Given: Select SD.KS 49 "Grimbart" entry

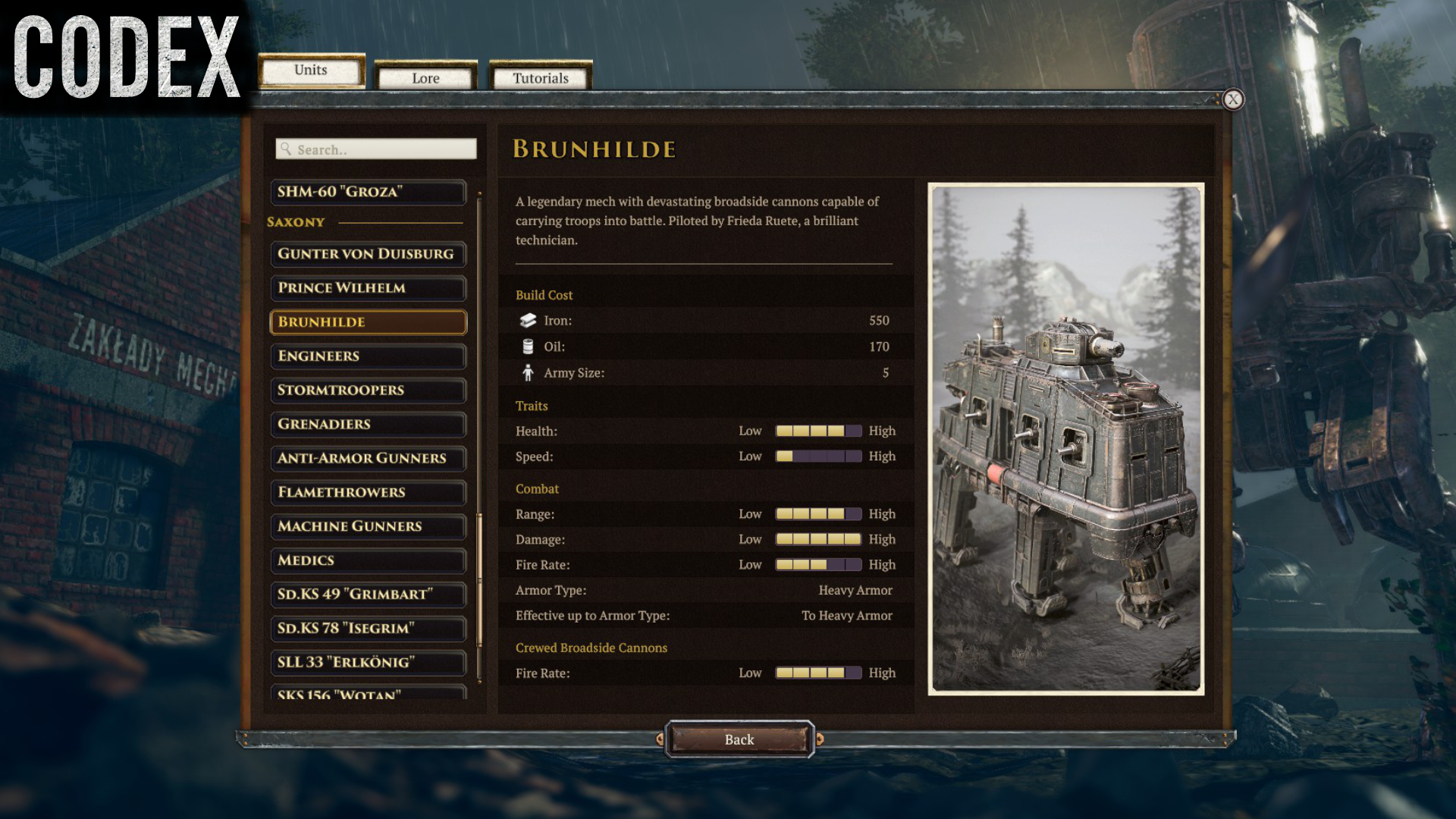Looking at the screenshot, I should (x=369, y=595).
